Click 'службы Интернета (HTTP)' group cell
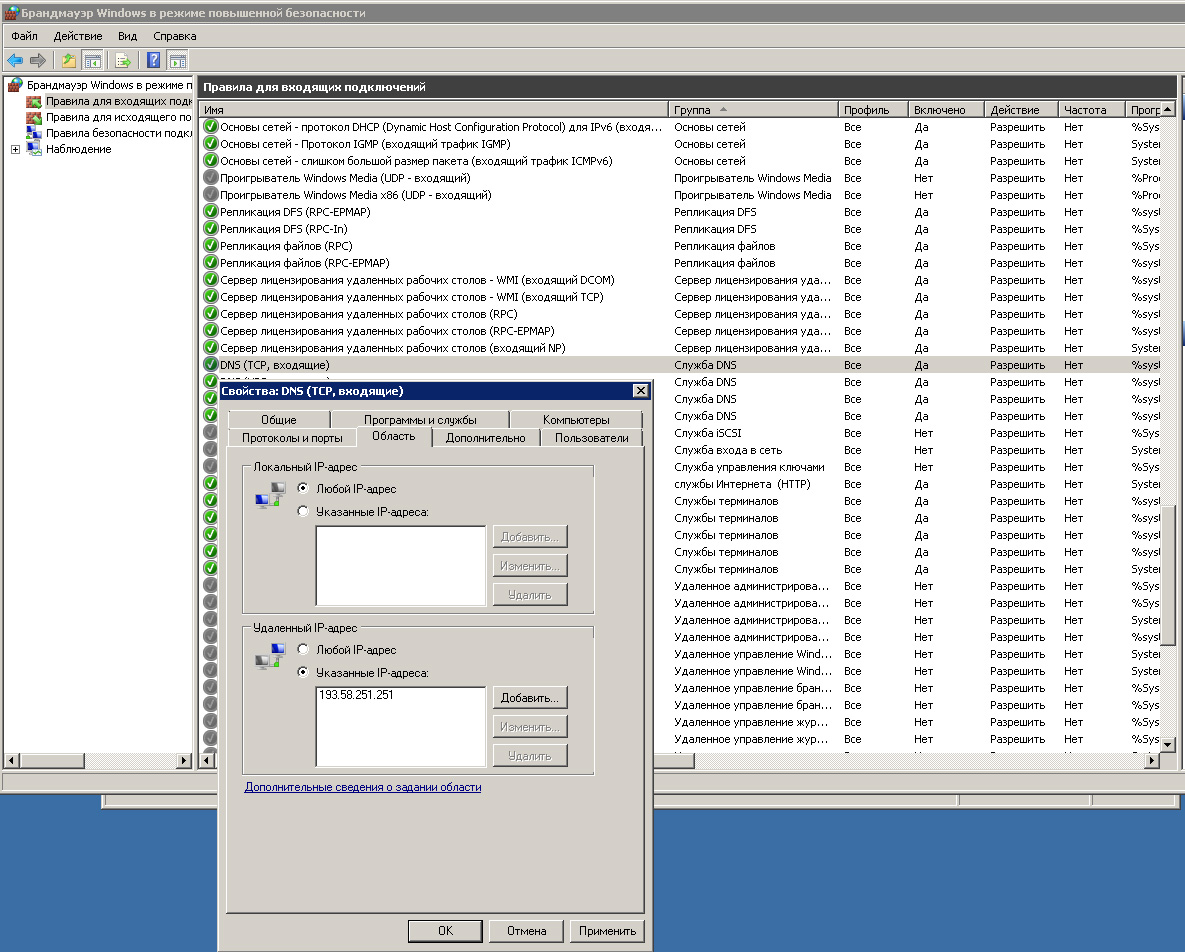 (742, 484)
